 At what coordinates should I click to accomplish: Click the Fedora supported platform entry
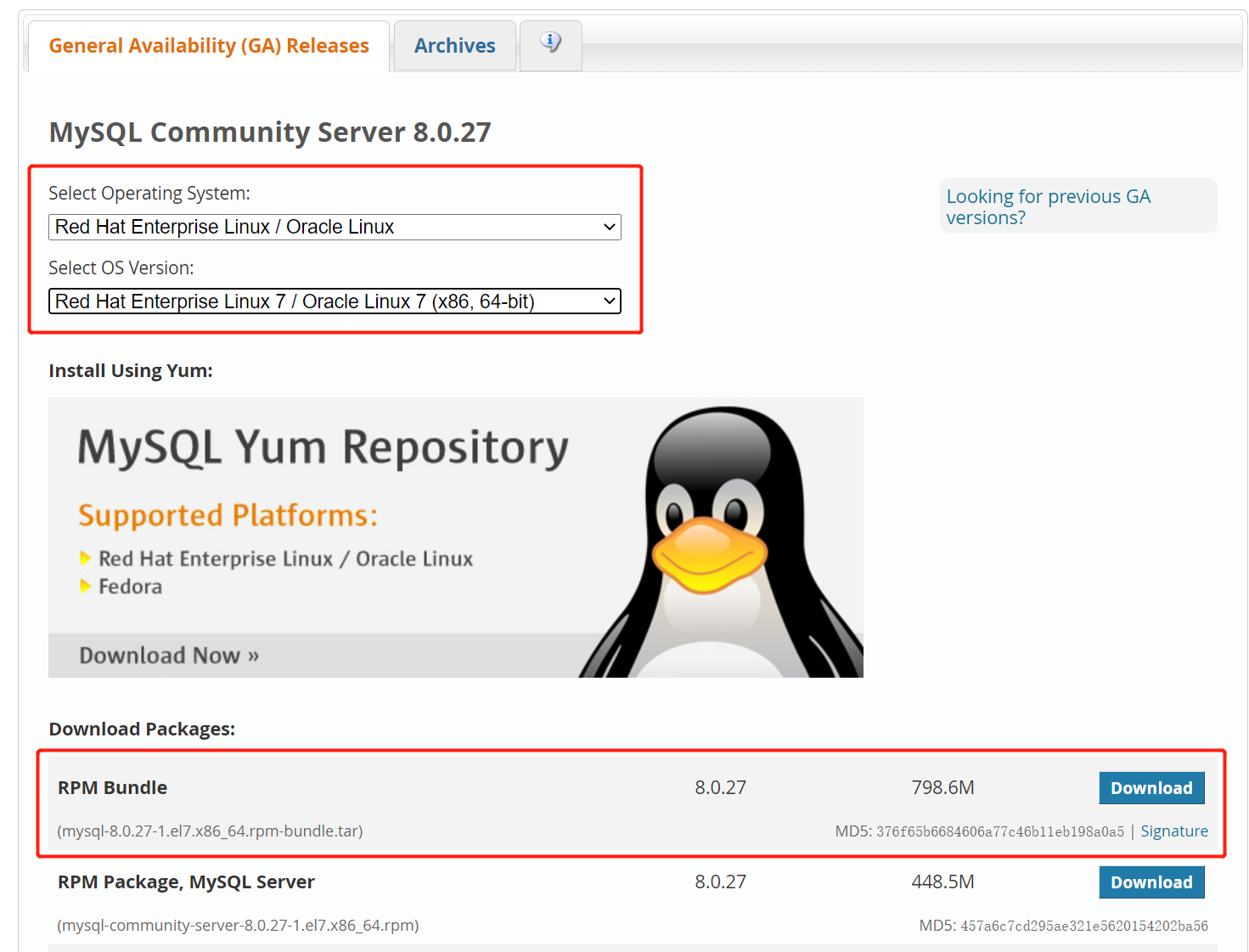(130, 587)
